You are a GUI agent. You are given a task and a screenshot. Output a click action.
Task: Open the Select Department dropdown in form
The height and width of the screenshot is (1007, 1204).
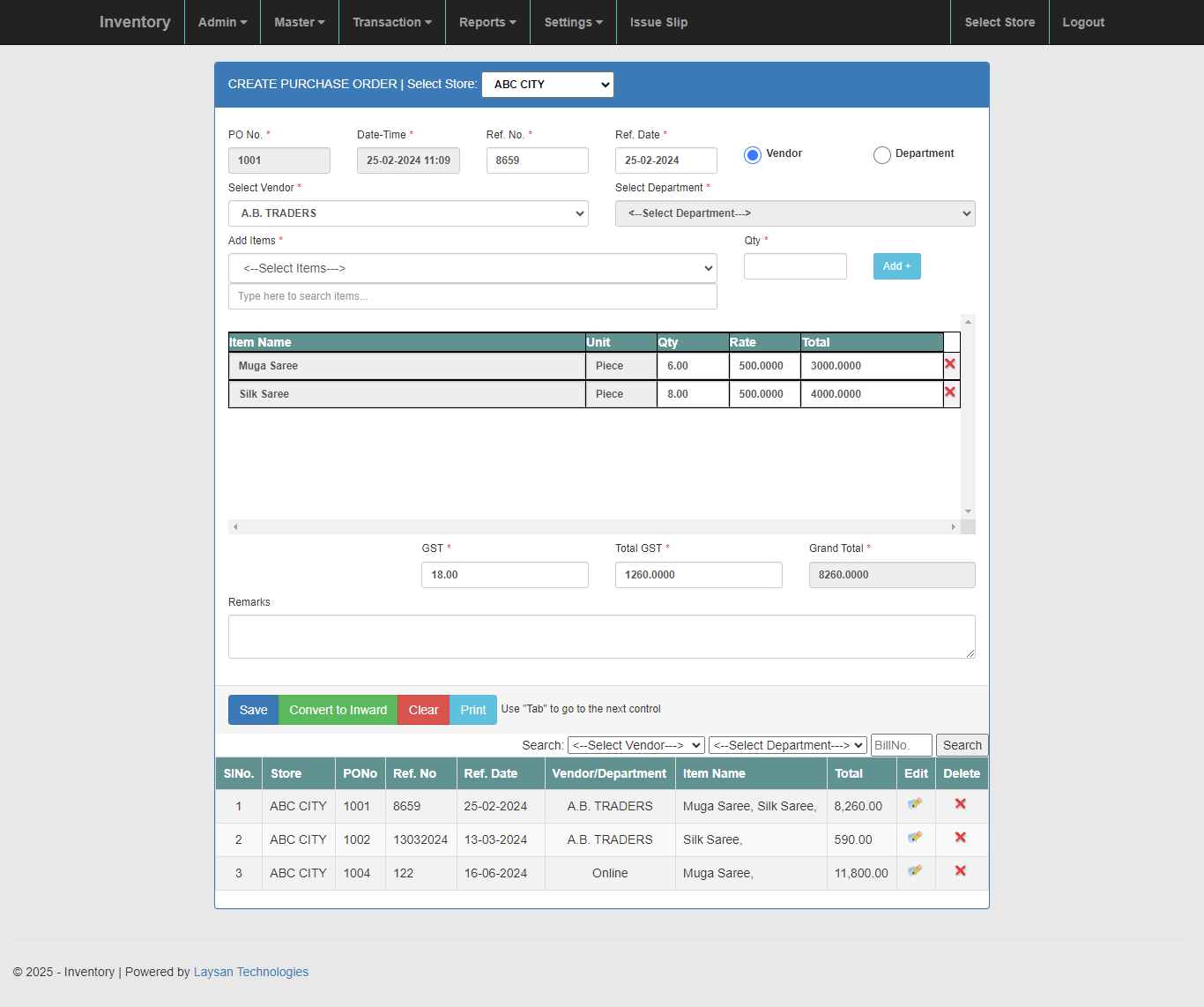[x=795, y=213]
